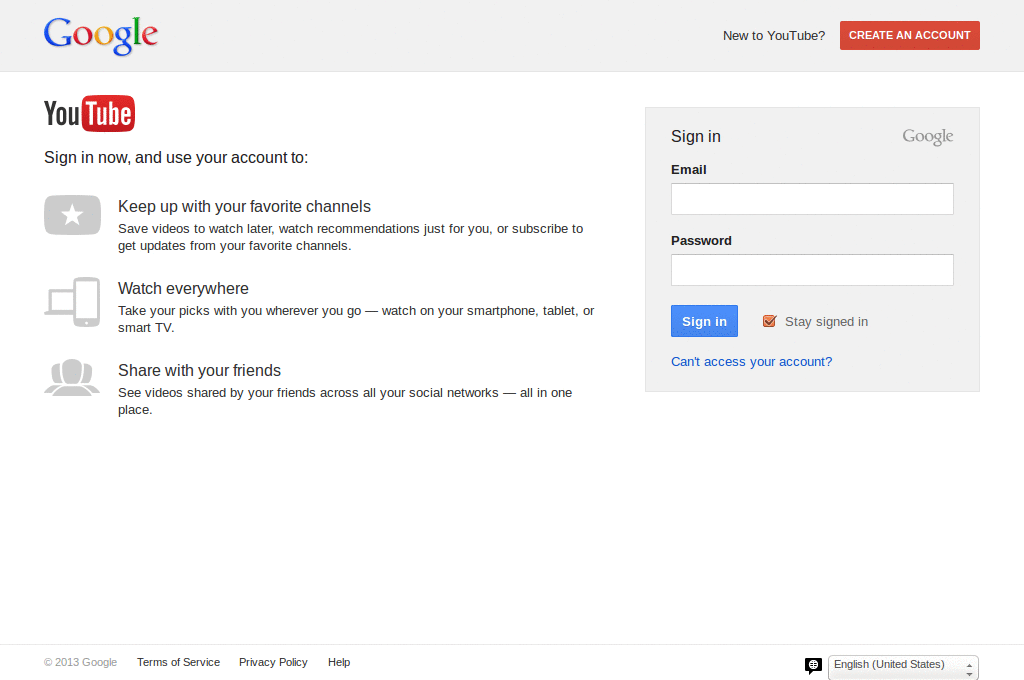
Task: Open the Privacy Policy link
Action: 273,662
